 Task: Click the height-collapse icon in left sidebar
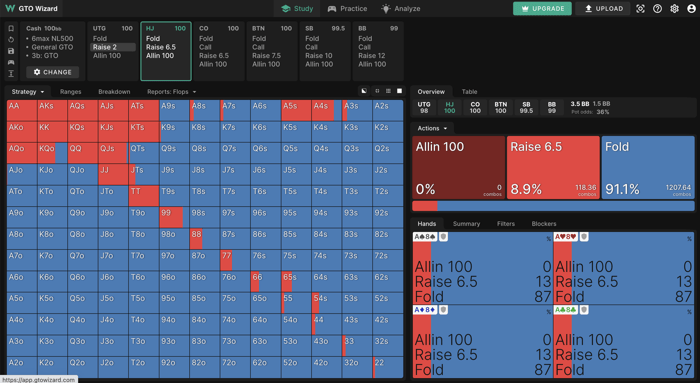pyautogui.click(x=11, y=73)
